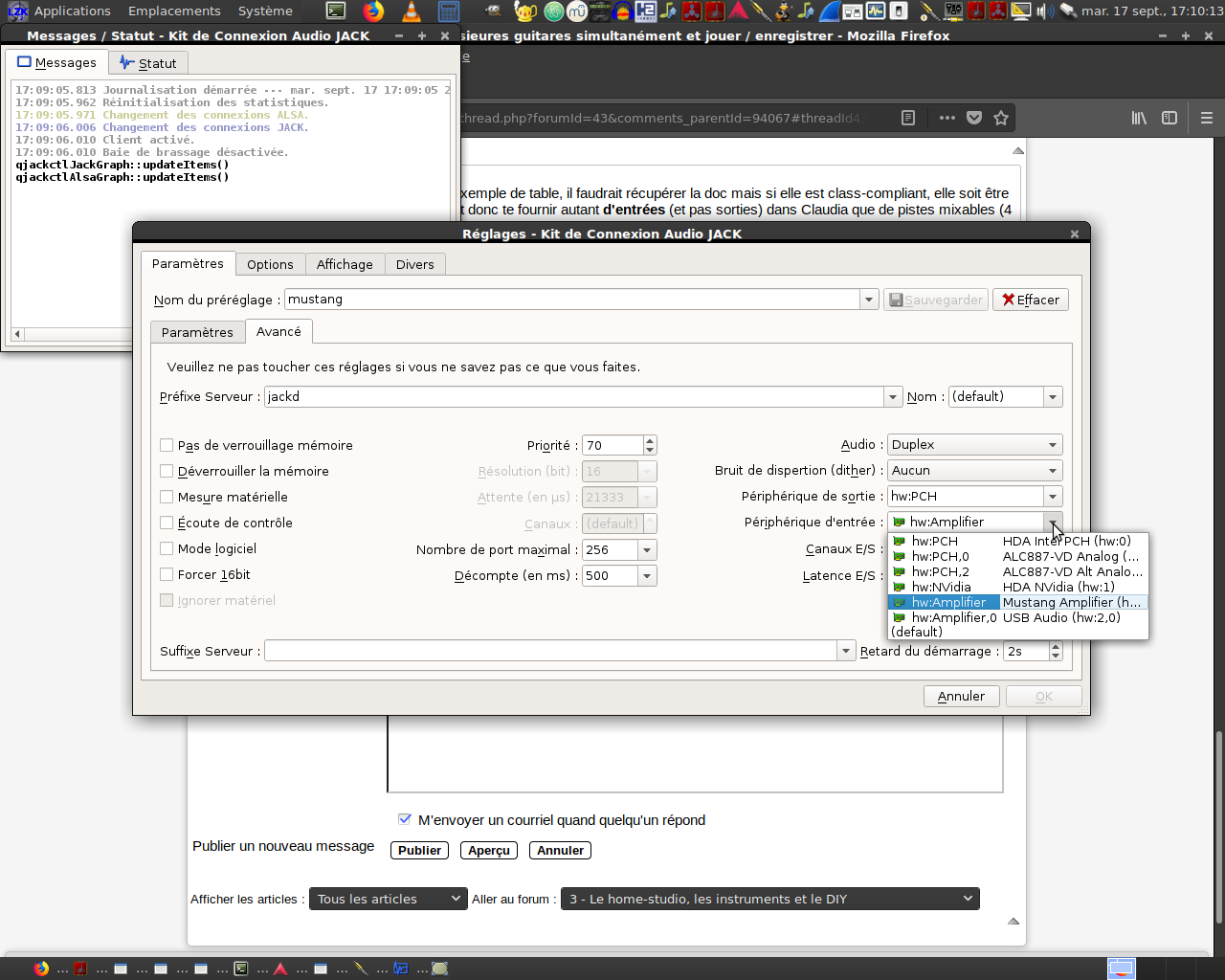
Task: Open the Suffixe Serveur dropdown arrow
Action: click(846, 652)
